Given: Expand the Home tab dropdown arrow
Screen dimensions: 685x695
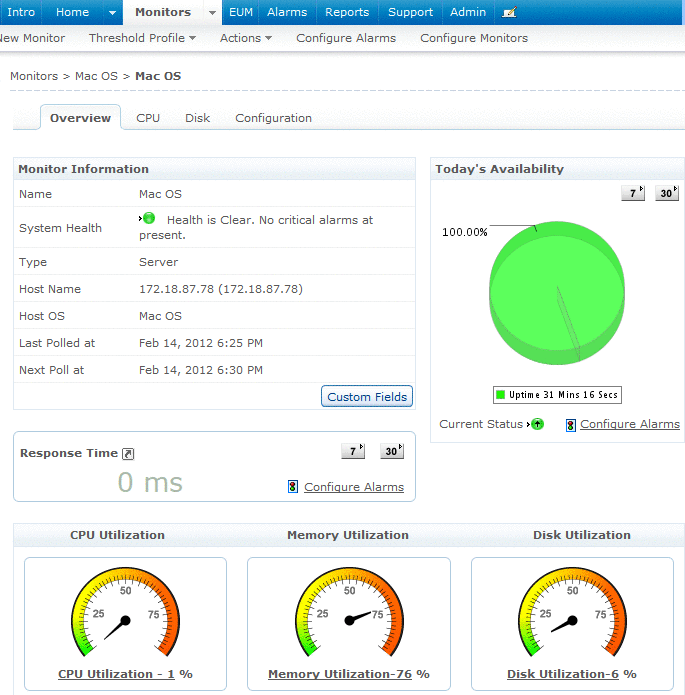Looking at the screenshot, I should pyautogui.click(x=112, y=13).
